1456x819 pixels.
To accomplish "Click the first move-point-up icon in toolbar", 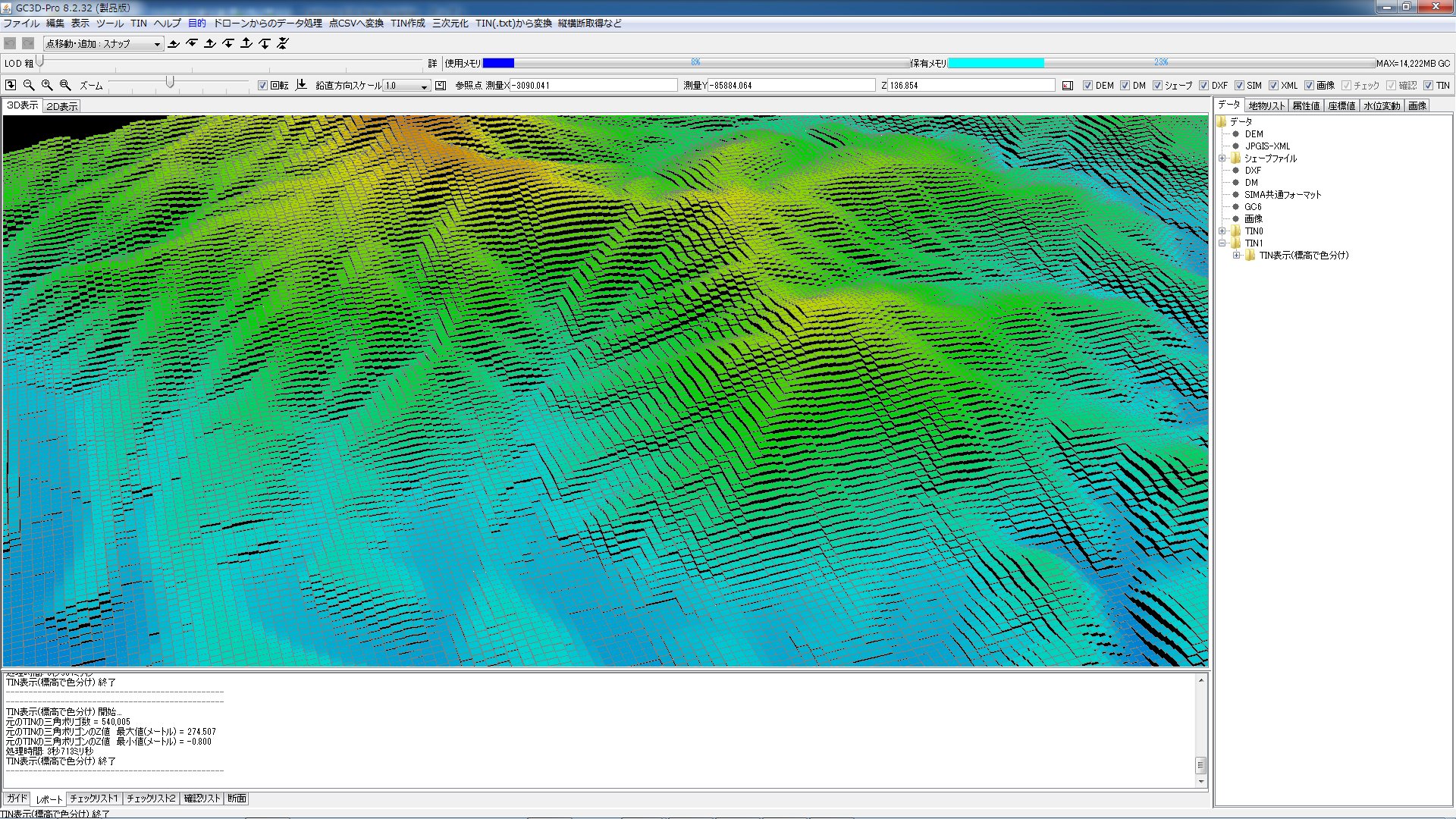I will click(x=174, y=44).
